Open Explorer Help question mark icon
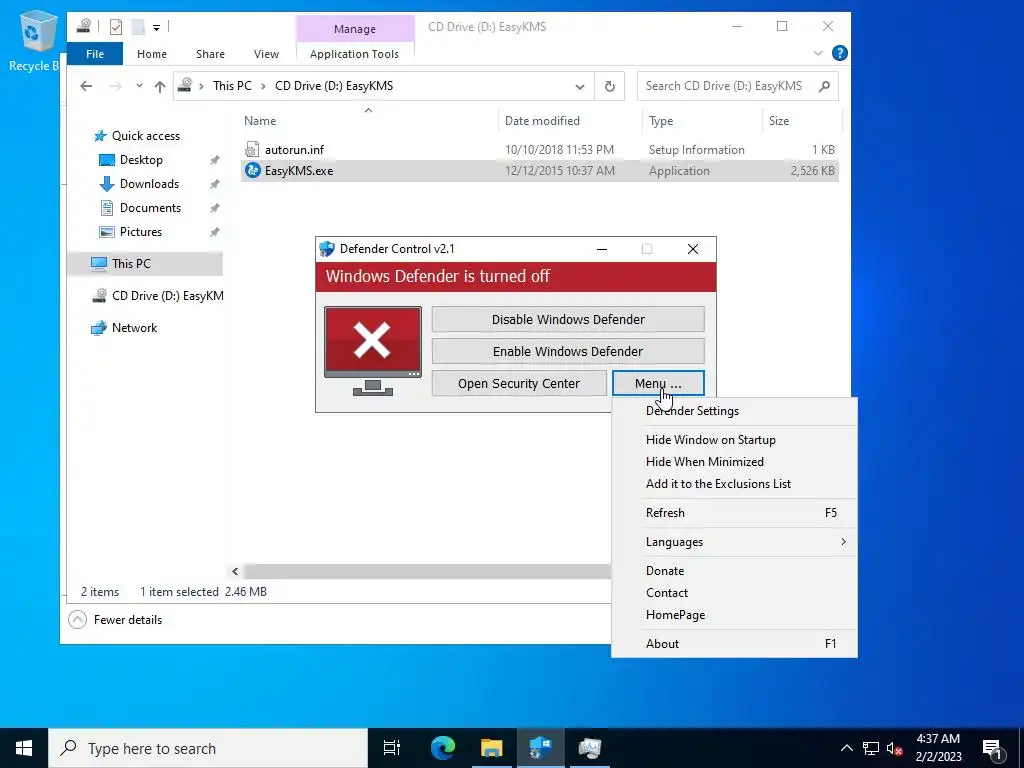Screen dimensions: 1024x768 (x=840, y=53)
